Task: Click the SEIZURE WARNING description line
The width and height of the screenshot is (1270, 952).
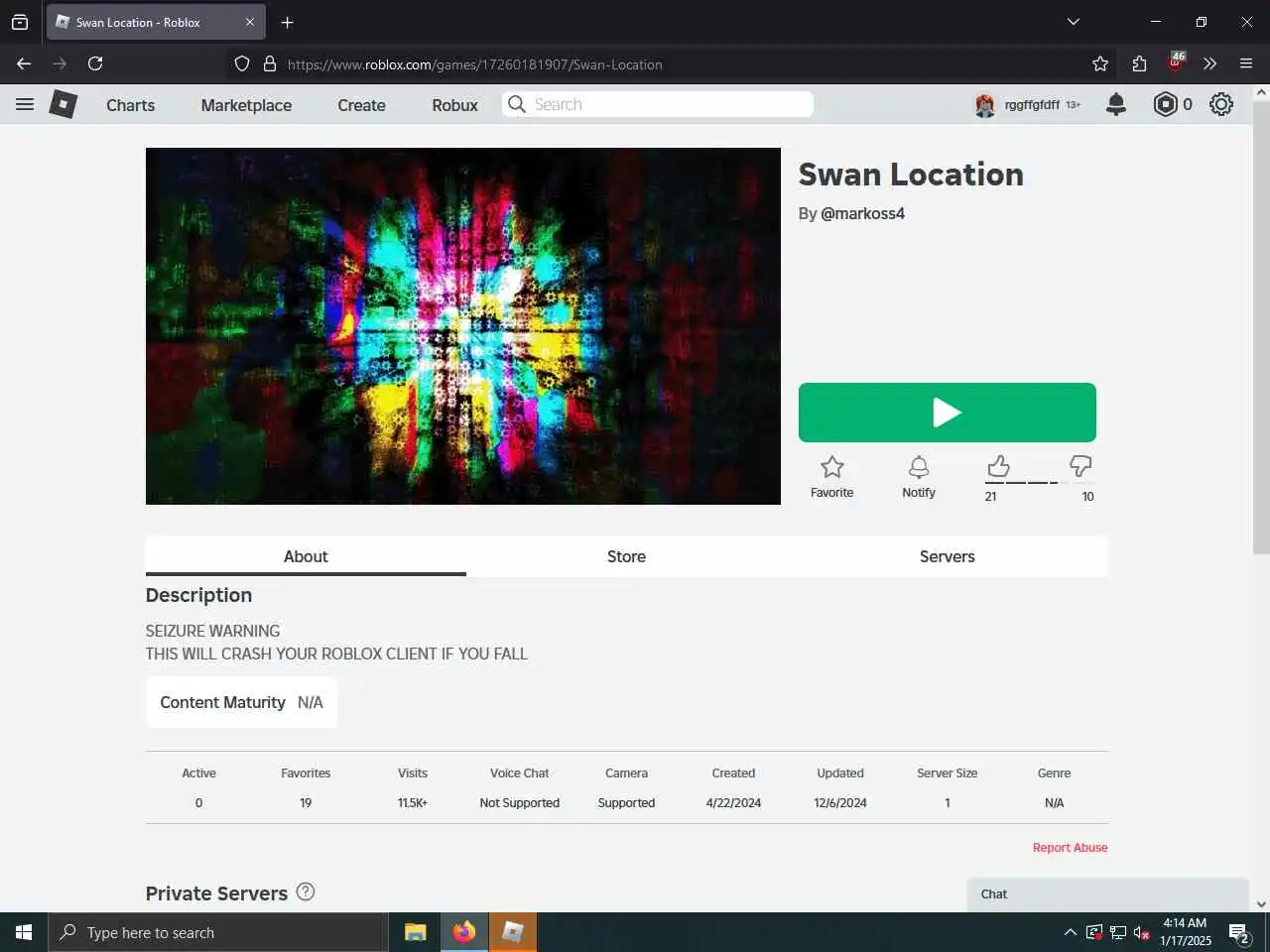Action: (212, 631)
